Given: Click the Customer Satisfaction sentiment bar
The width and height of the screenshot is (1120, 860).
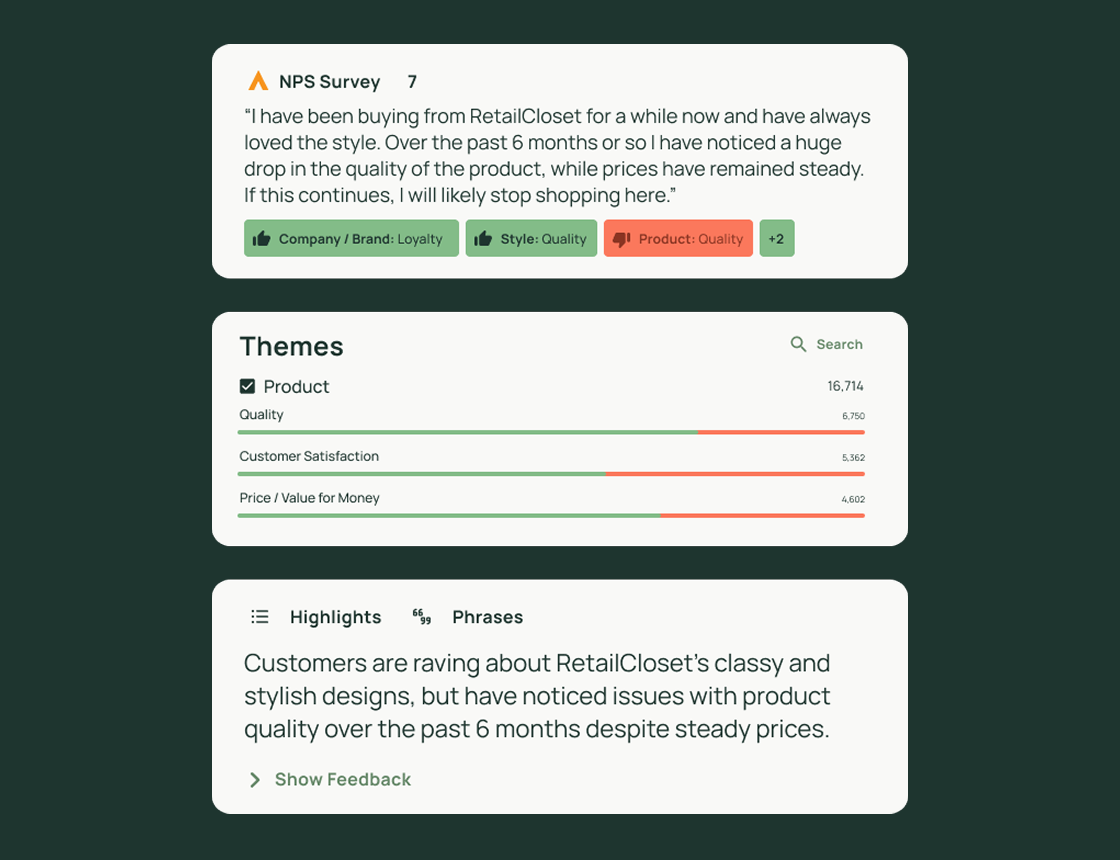Looking at the screenshot, I should pos(550,472).
